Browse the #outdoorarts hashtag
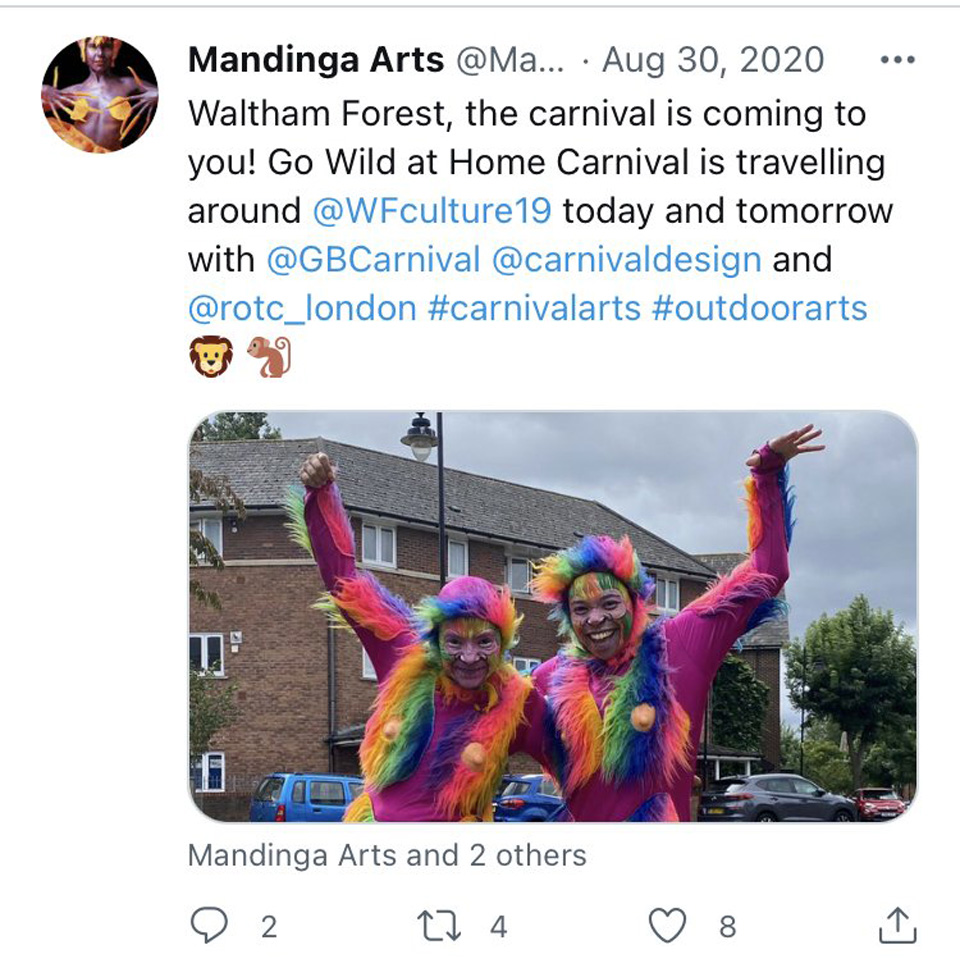The width and height of the screenshot is (960, 977). pyautogui.click(x=759, y=308)
